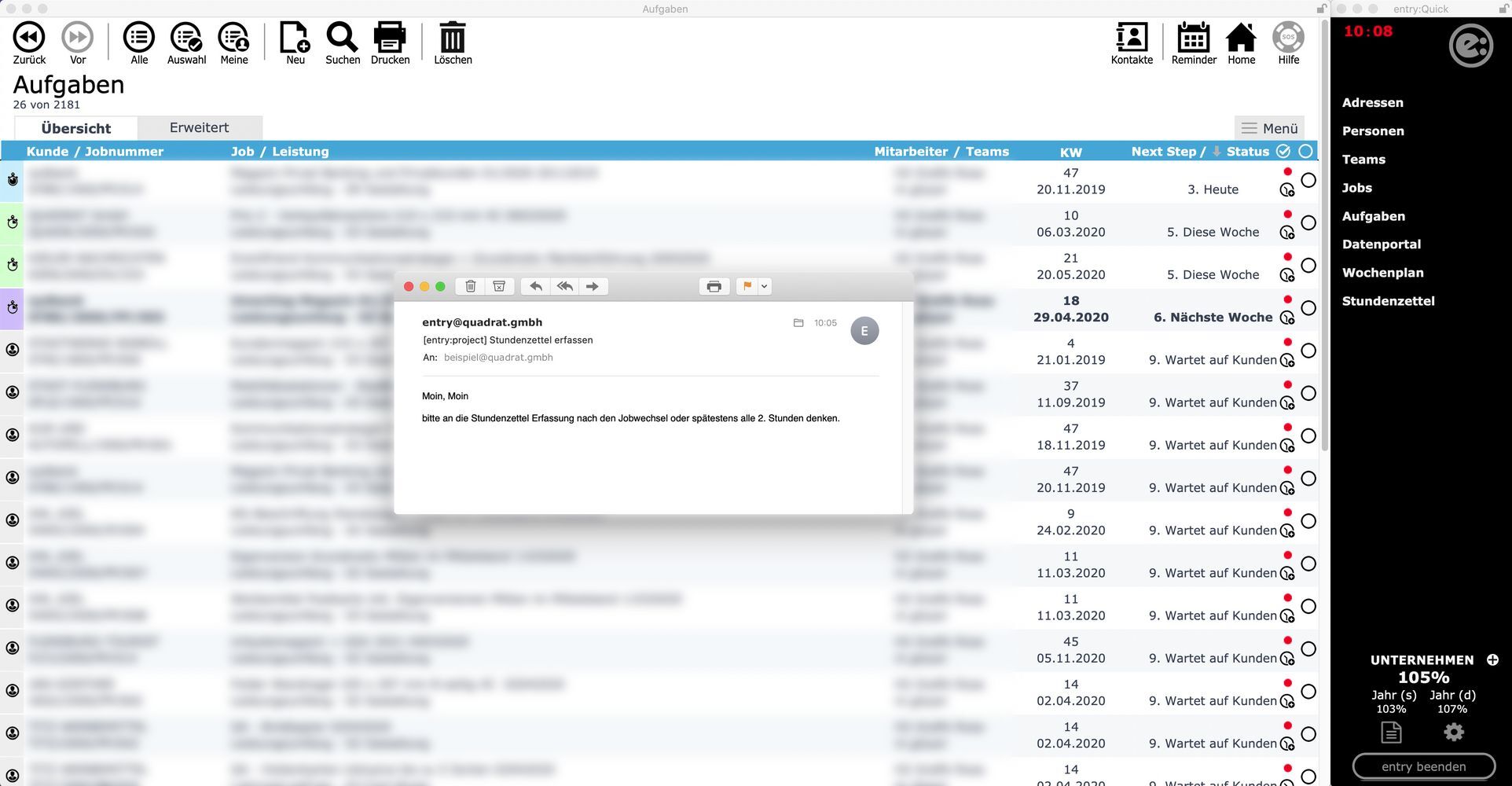Delete the email with the trash icon
The height and width of the screenshot is (786, 1512).
tap(471, 286)
